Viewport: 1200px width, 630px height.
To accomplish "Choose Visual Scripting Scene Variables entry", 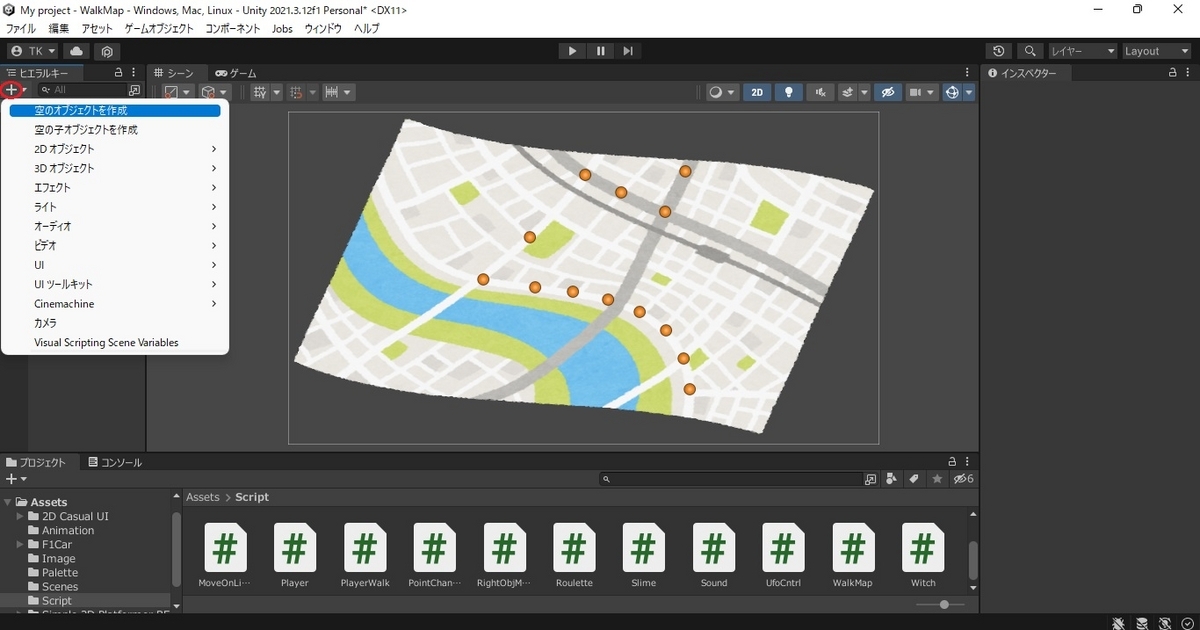I will pos(115,343).
